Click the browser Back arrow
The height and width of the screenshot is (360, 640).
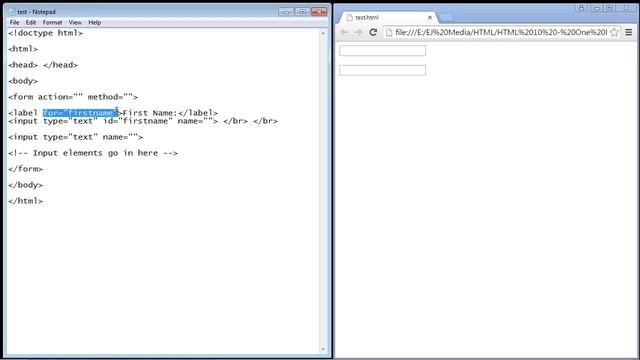click(x=344, y=32)
